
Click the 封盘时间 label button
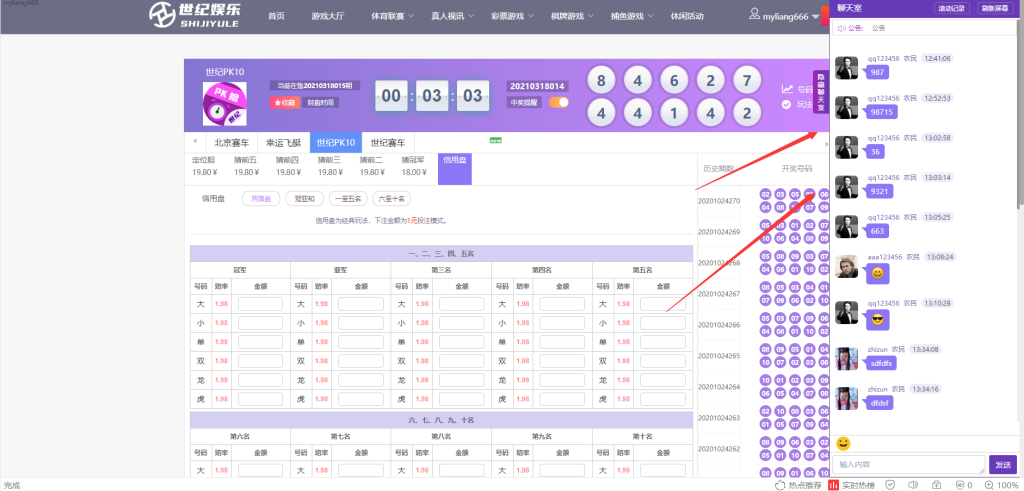pyautogui.click(x=320, y=103)
